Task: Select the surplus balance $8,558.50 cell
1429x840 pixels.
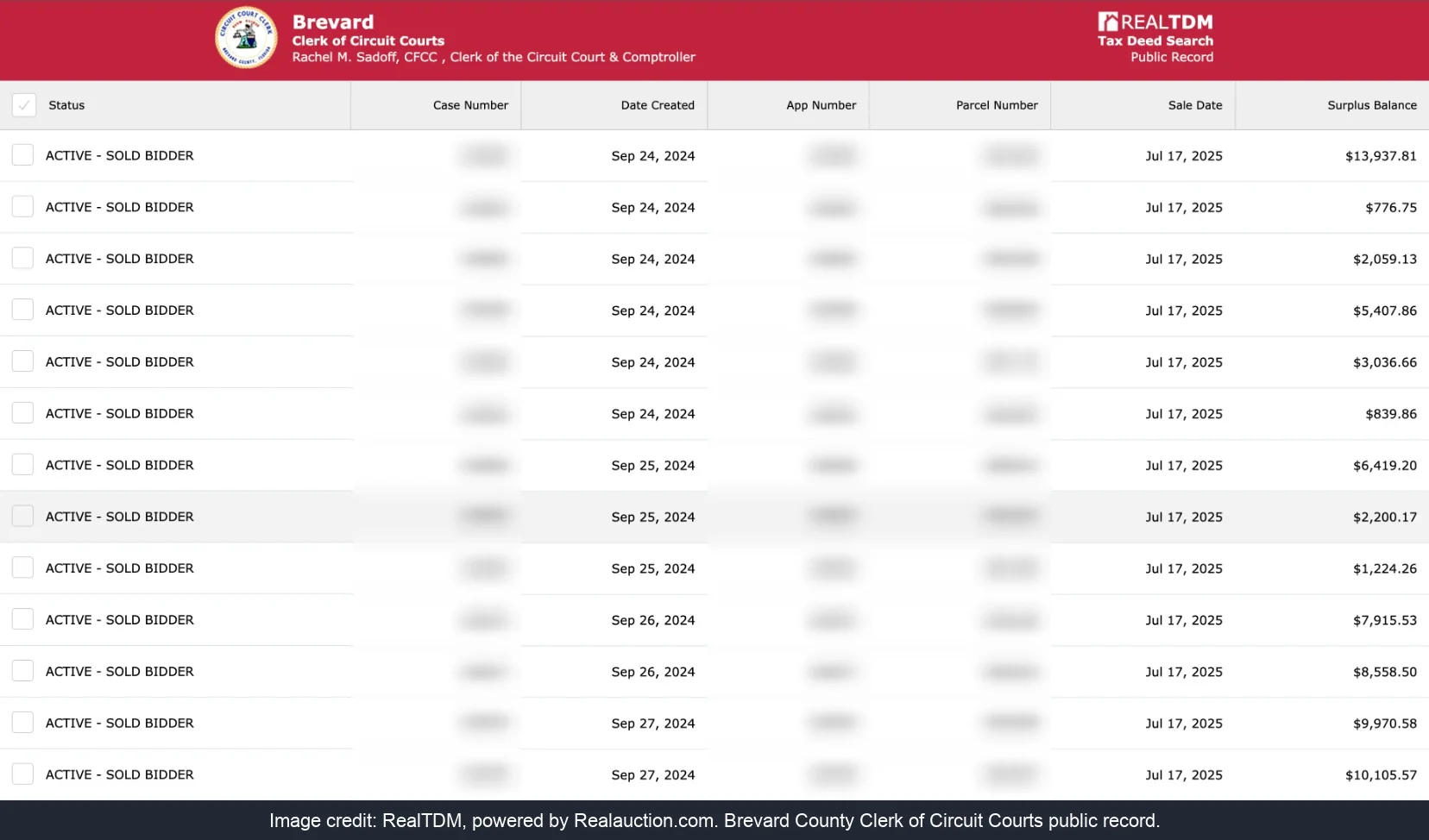Action: tap(1385, 672)
